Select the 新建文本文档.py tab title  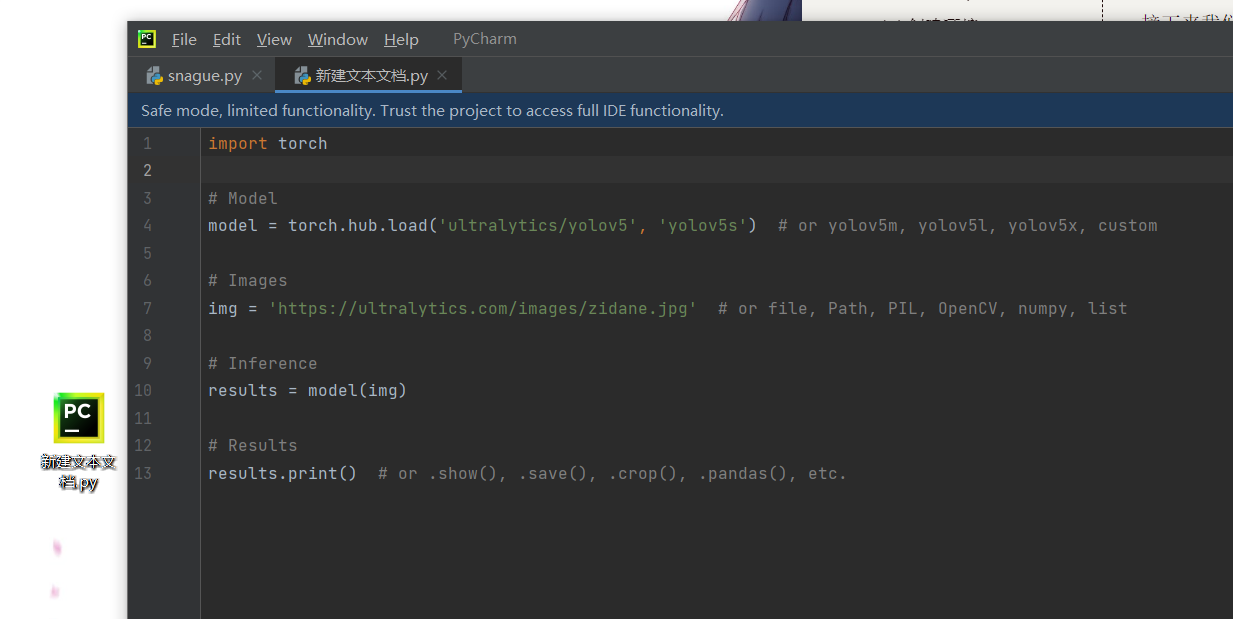coord(371,76)
